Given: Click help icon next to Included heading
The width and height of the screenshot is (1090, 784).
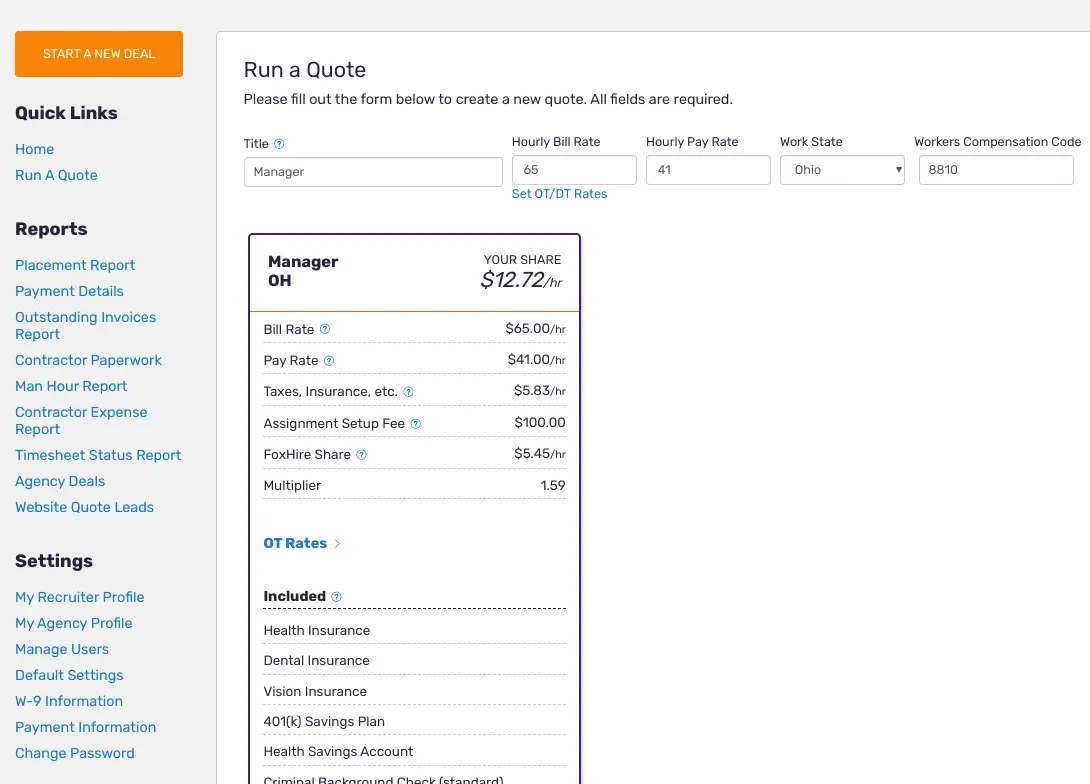Looking at the screenshot, I should tap(336, 597).
